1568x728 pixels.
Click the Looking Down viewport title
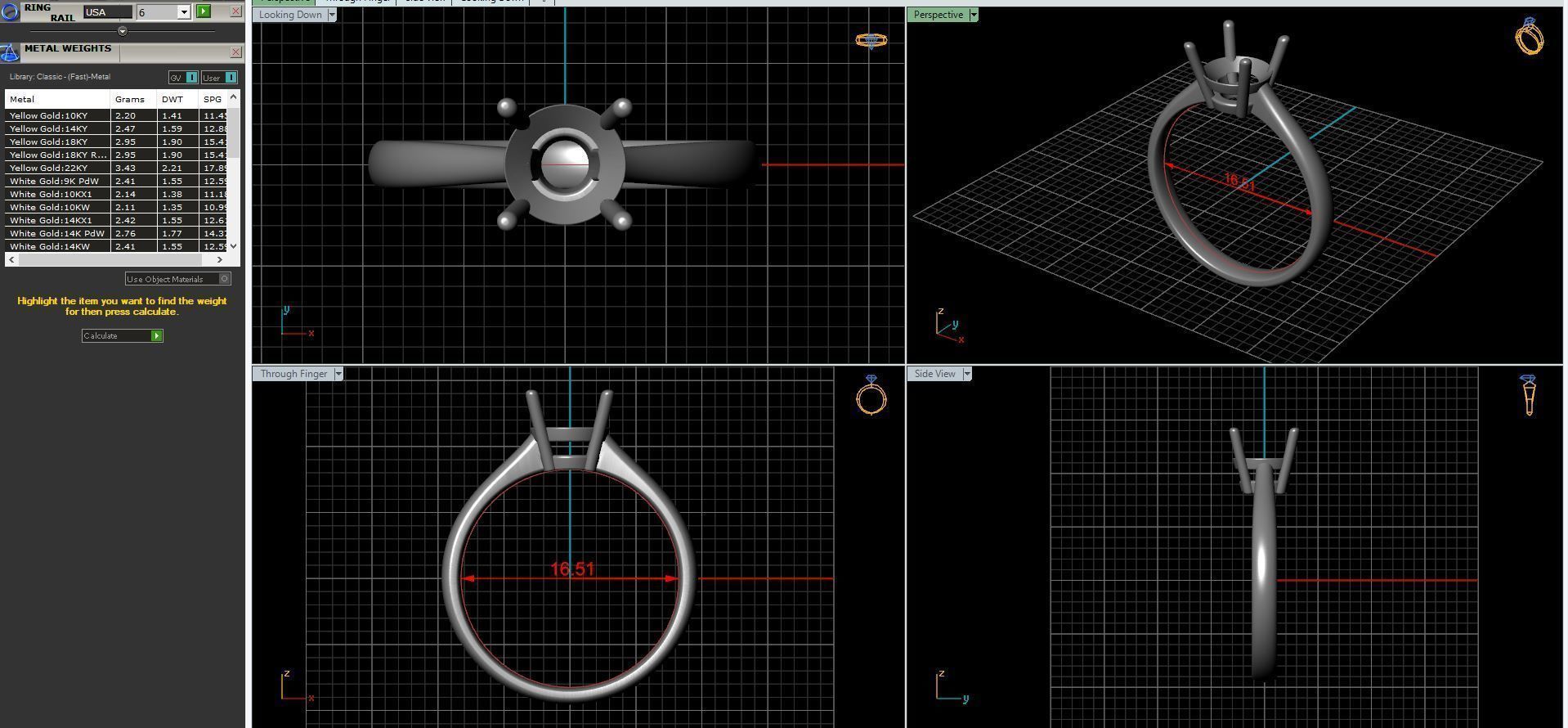[290, 15]
